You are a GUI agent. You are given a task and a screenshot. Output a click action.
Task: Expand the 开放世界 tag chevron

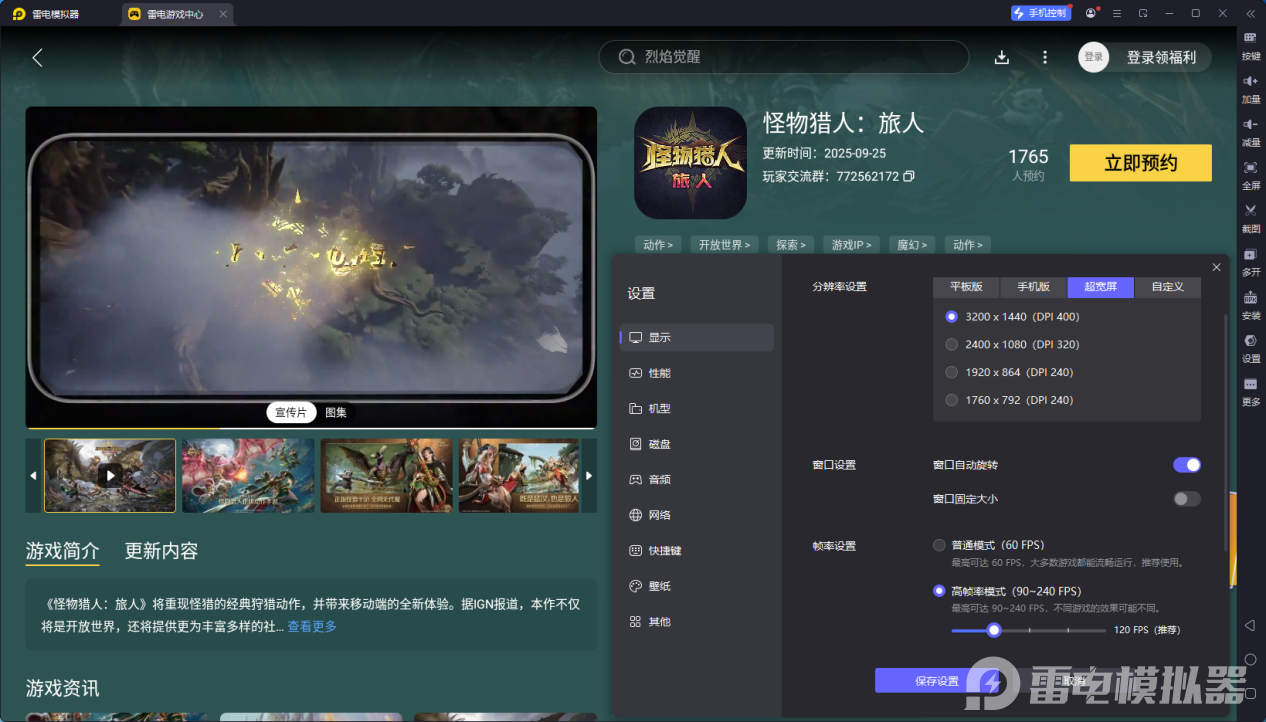coord(725,245)
